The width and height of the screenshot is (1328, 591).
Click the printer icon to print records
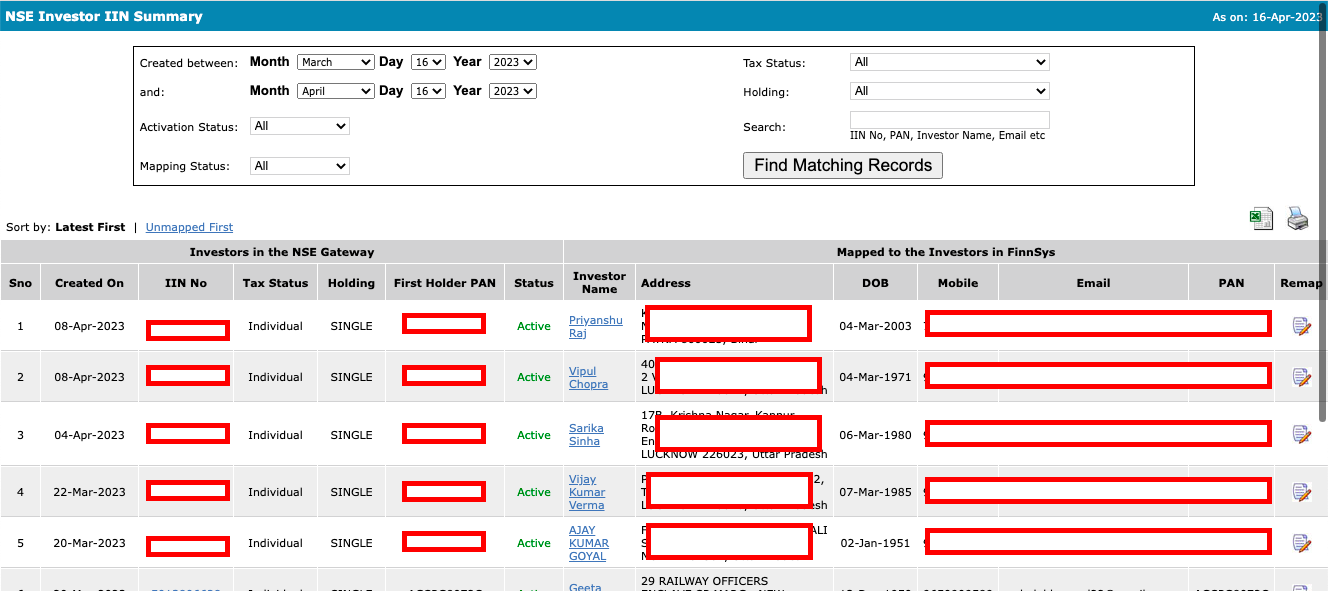tap(1297, 218)
